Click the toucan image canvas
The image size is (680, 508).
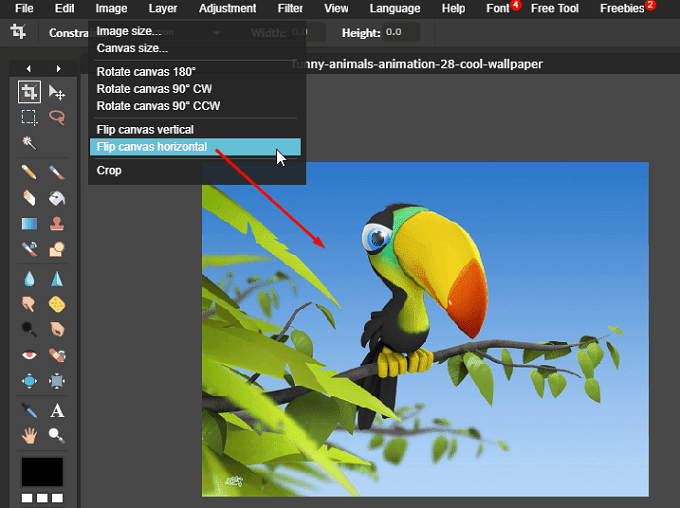click(x=425, y=329)
